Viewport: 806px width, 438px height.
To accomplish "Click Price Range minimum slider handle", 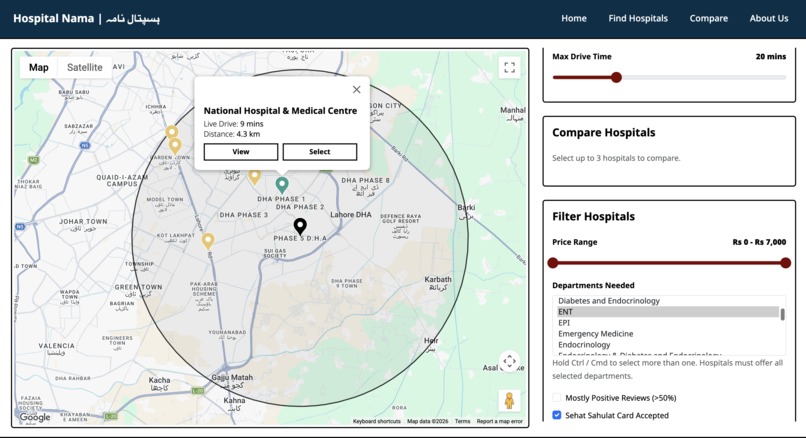I will 553,263.
